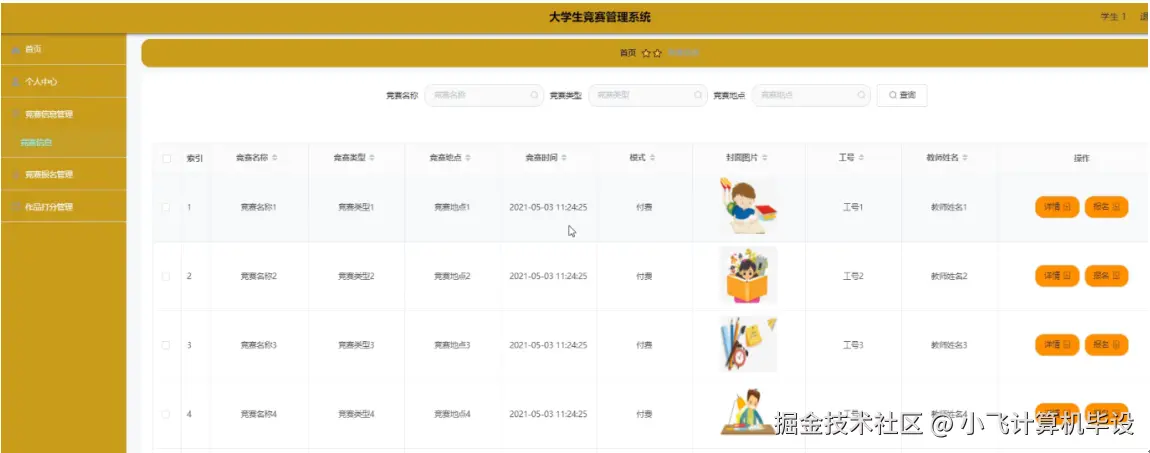Check the checkbox for row 1
Image resolution: width=1150 pixels, height=453 pixels.
pos(166,207)
